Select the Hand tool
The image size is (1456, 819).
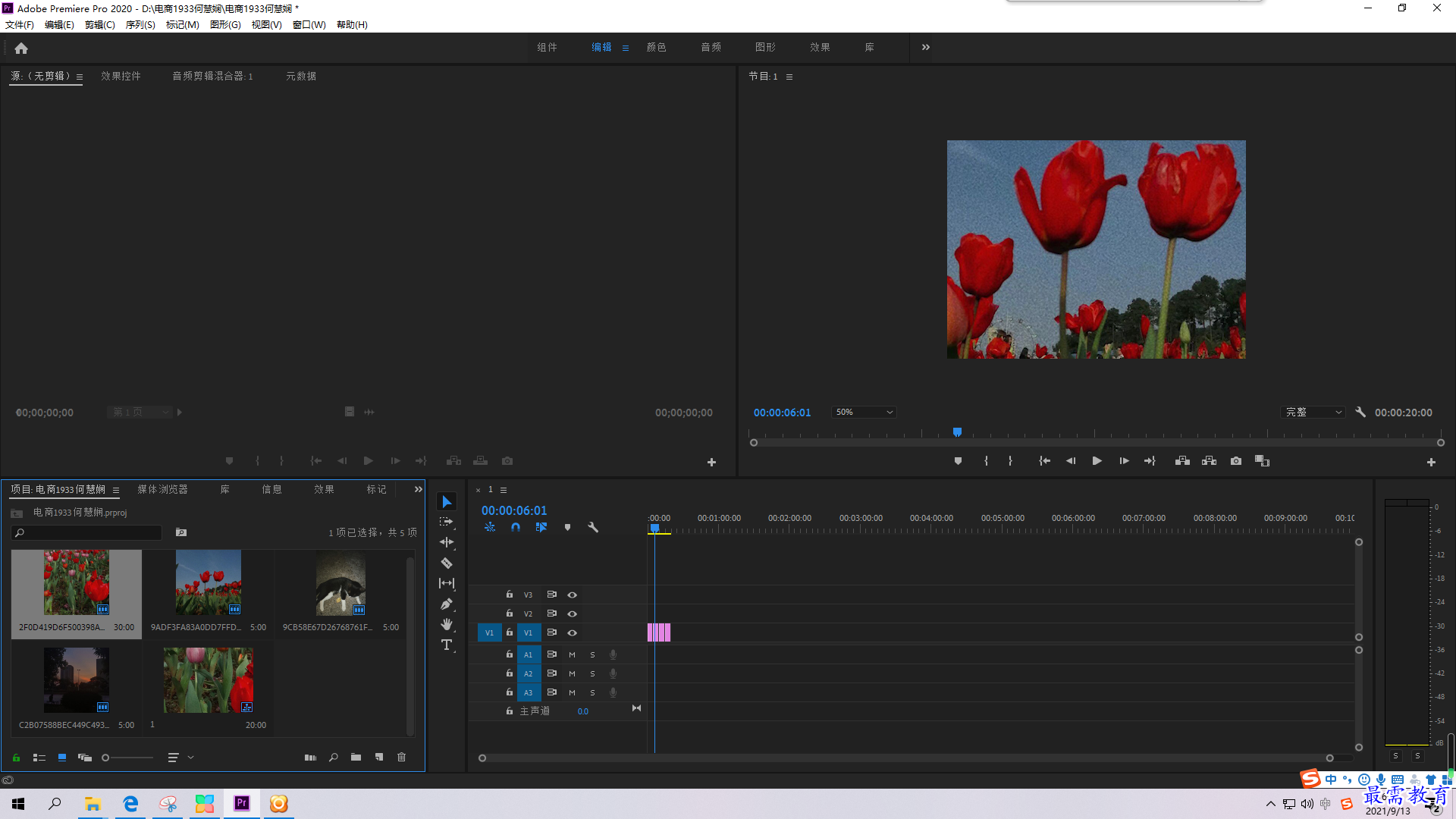447,624
